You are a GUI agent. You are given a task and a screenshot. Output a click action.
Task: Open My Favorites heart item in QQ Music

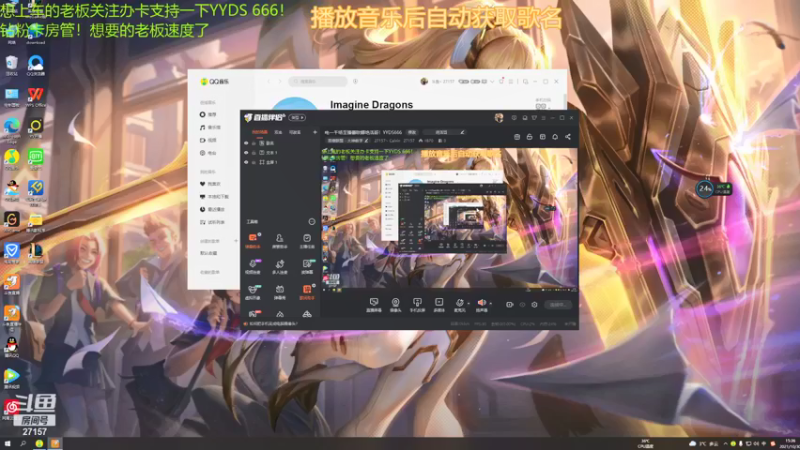pyautogui.click(x=210, y=184)
